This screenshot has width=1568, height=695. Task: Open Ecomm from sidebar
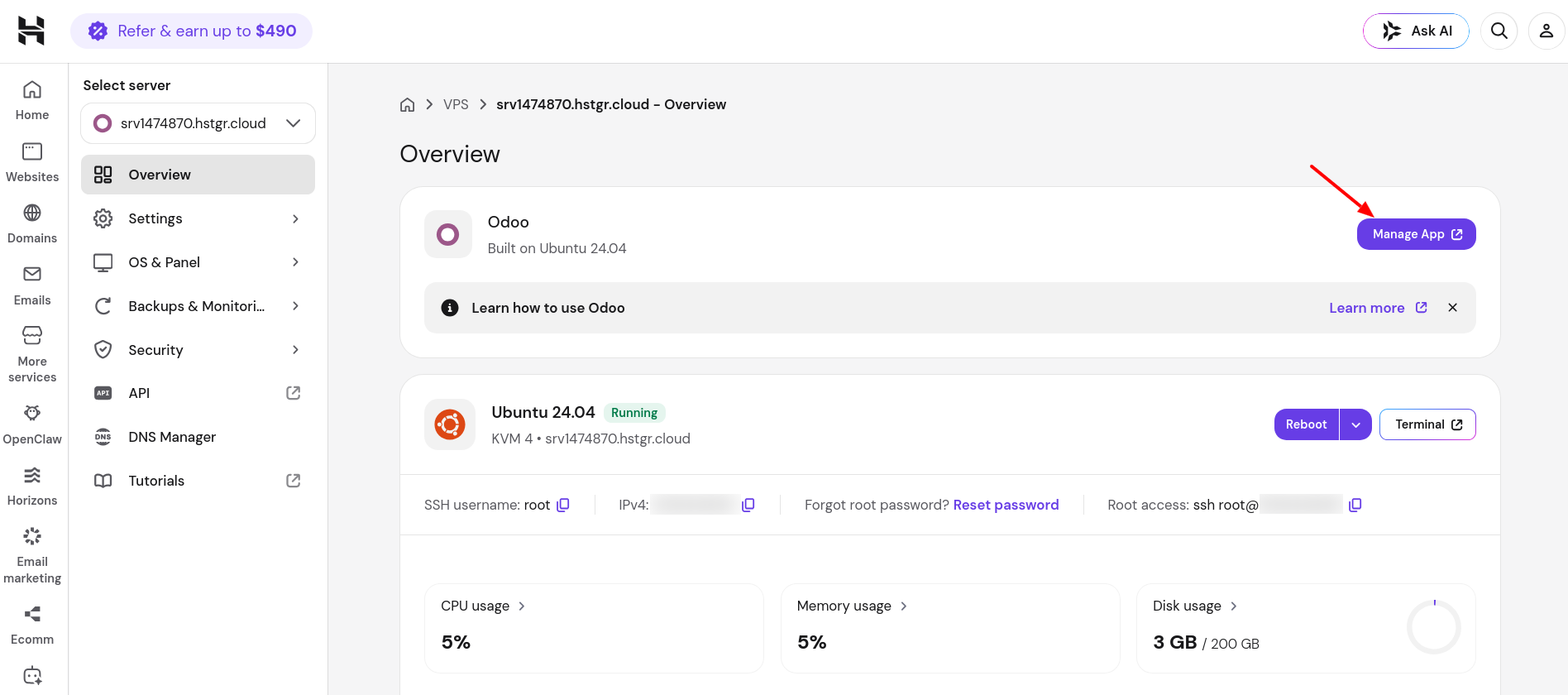(32, 625)
